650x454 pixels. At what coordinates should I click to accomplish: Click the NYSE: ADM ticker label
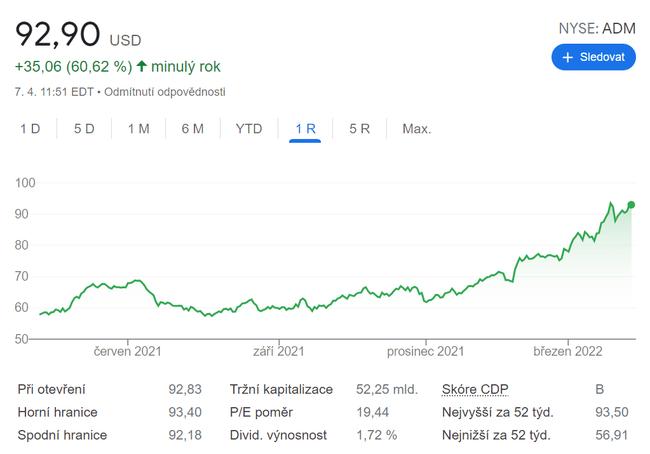(597, 28)
